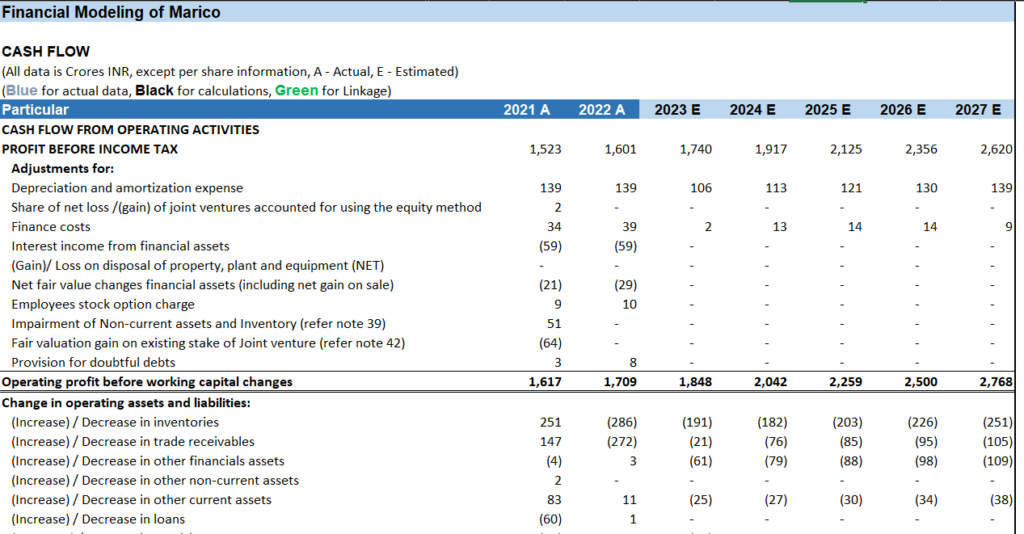1024x534 pixels.
Task: Select 2024 E depreciation value 113
Action: 774,188
